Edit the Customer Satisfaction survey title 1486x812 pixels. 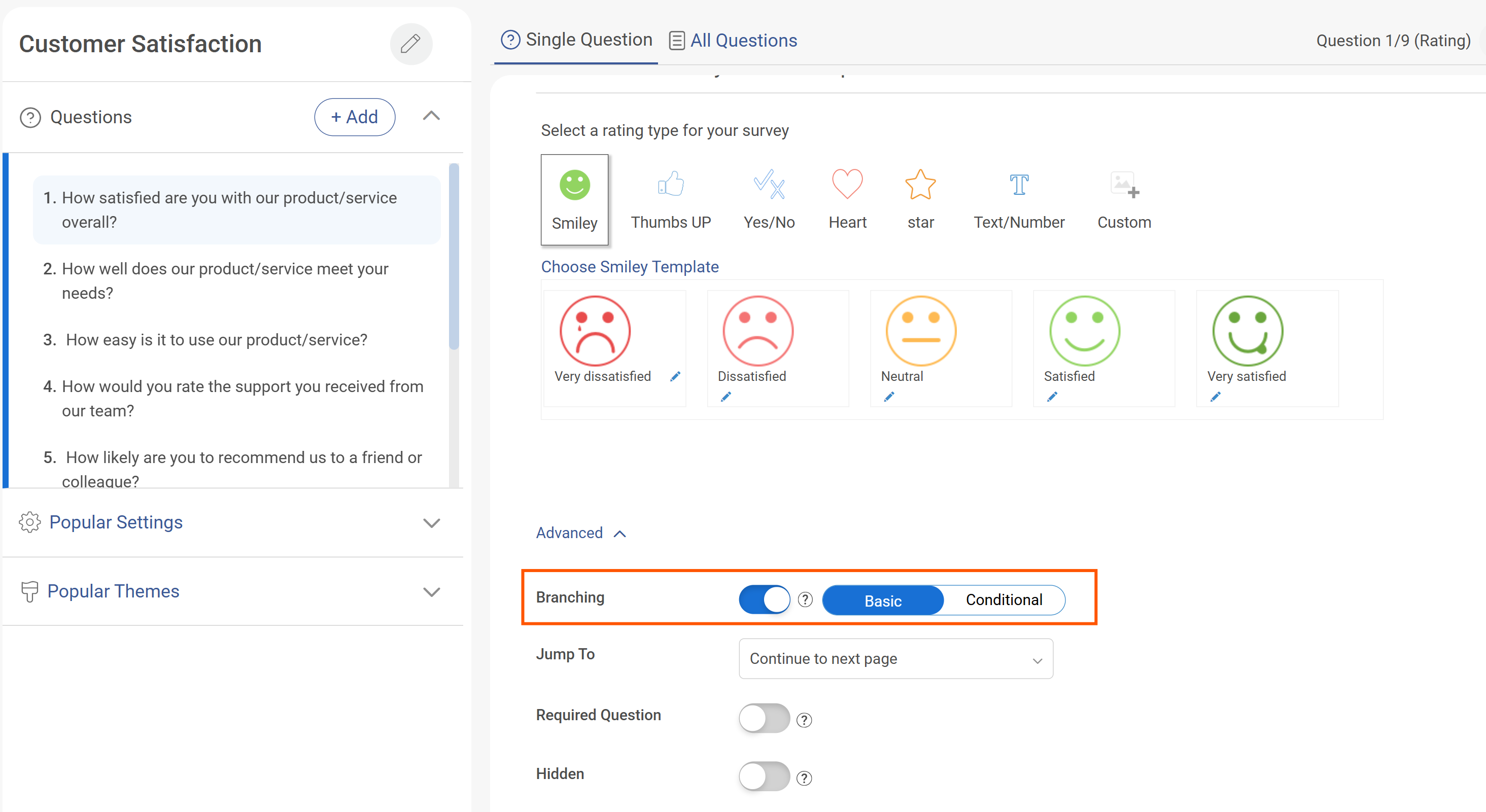tap(411, 44)
